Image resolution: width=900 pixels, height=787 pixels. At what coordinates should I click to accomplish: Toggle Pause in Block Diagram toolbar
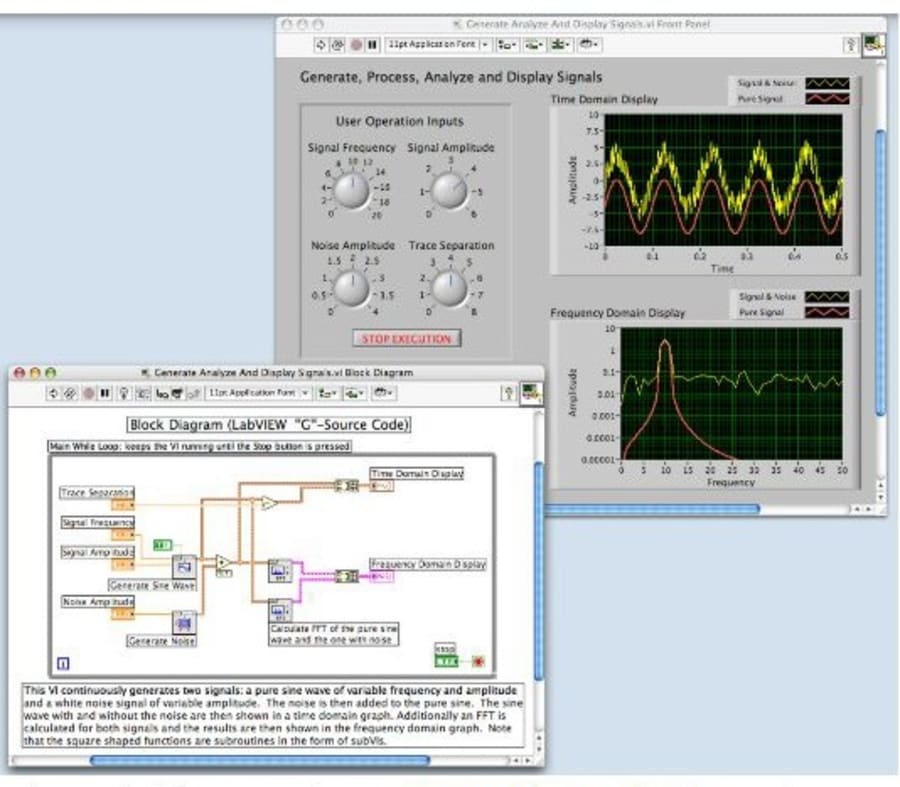pos(105,393)
